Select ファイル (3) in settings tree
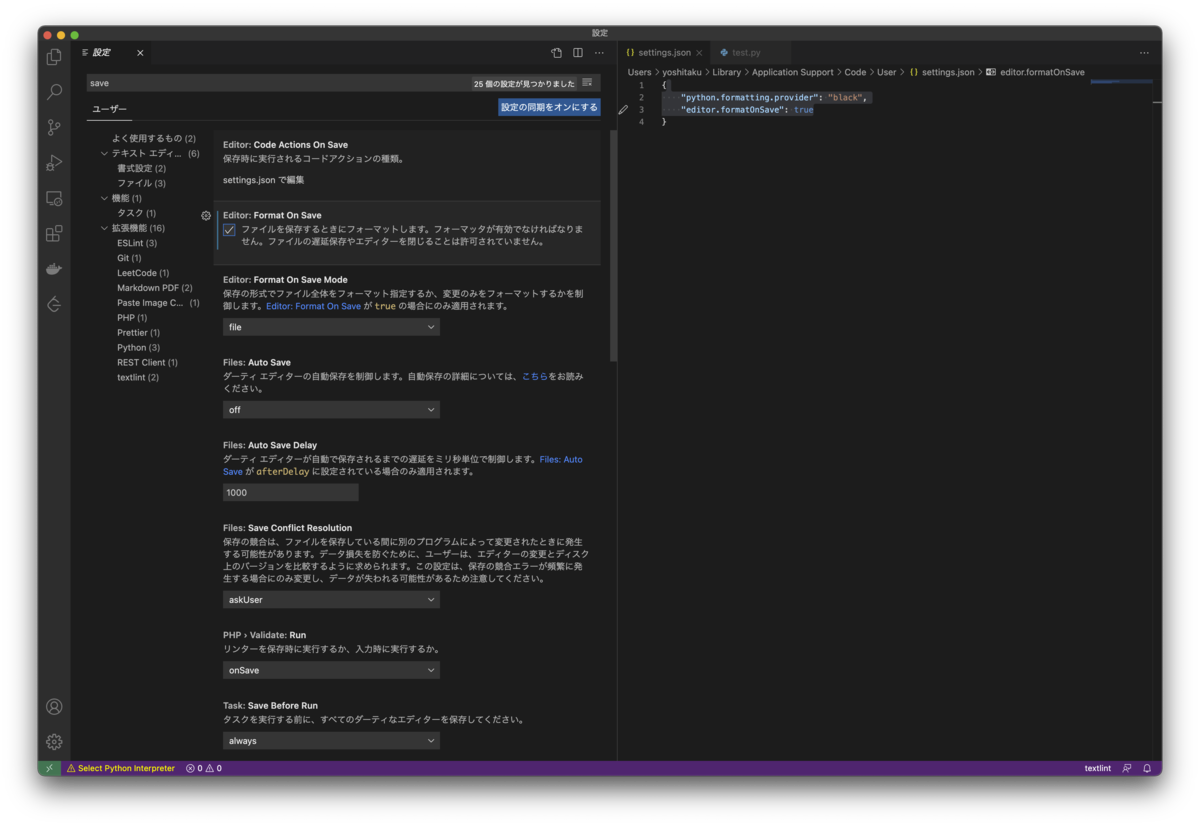1200x826 pixels. [141, 183]
